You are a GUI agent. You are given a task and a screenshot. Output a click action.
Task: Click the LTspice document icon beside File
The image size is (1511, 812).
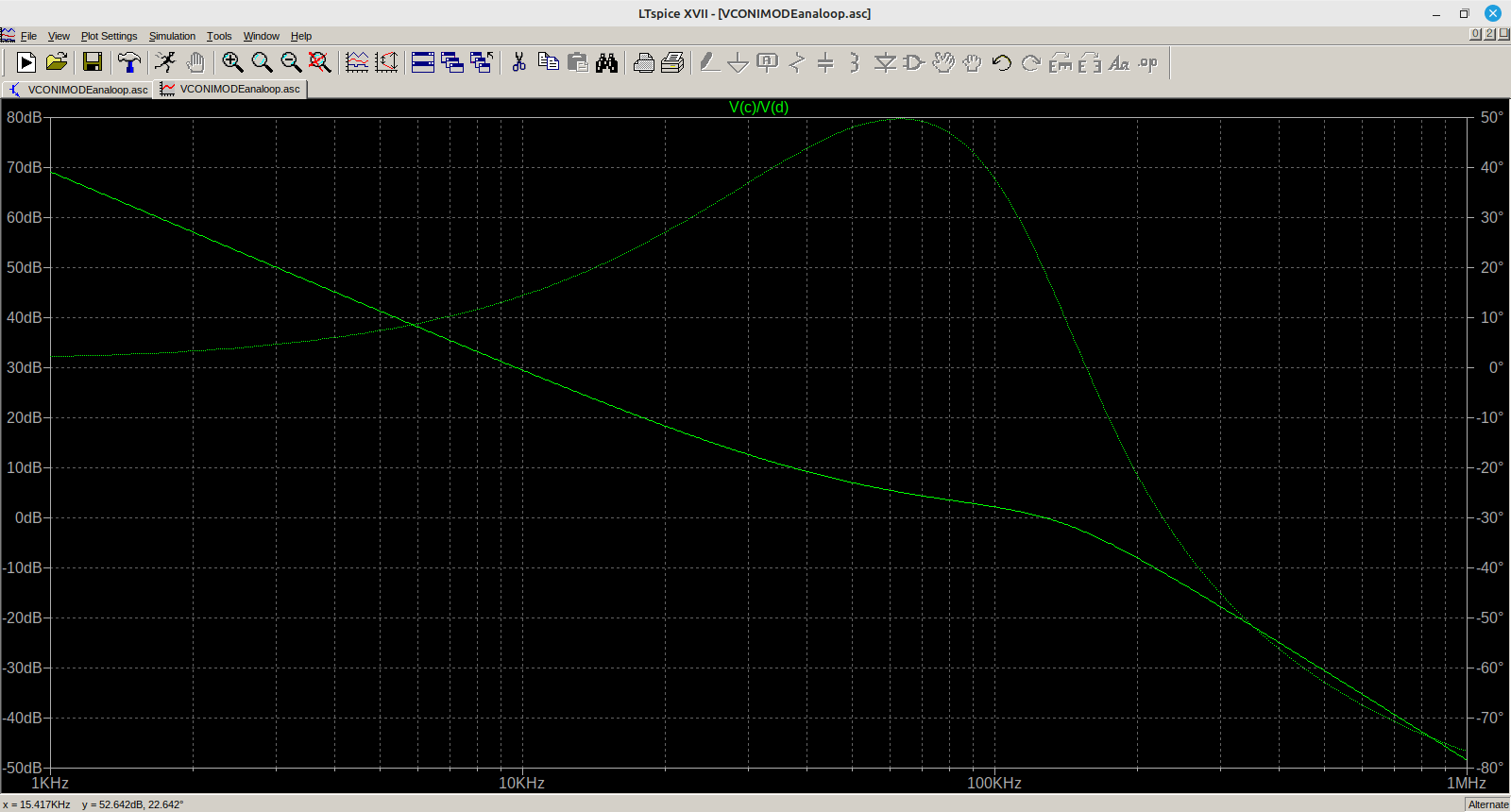coord(8,36)
